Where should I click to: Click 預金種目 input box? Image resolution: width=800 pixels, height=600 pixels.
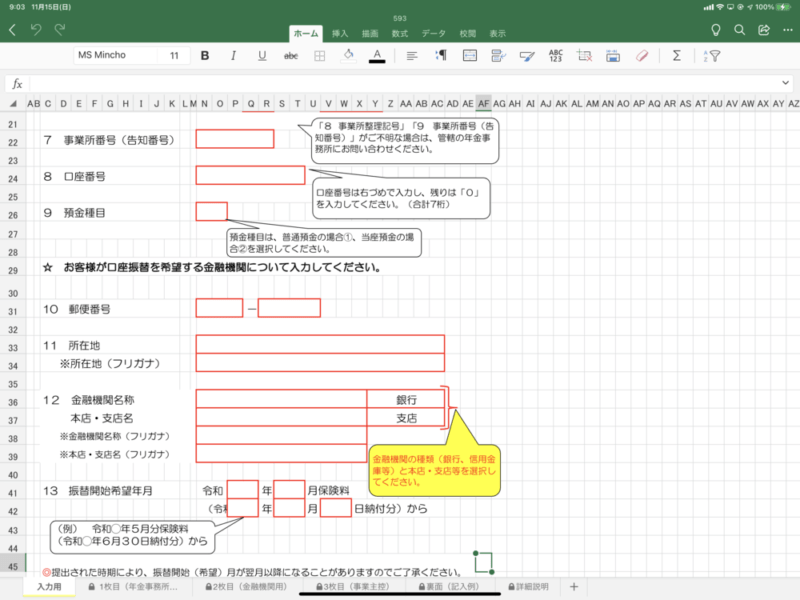click(211, 211)
